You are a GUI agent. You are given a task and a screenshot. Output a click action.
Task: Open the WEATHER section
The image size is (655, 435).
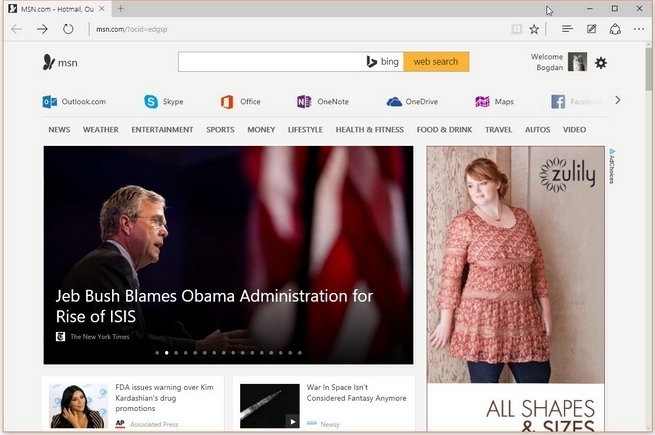[101, 130]
